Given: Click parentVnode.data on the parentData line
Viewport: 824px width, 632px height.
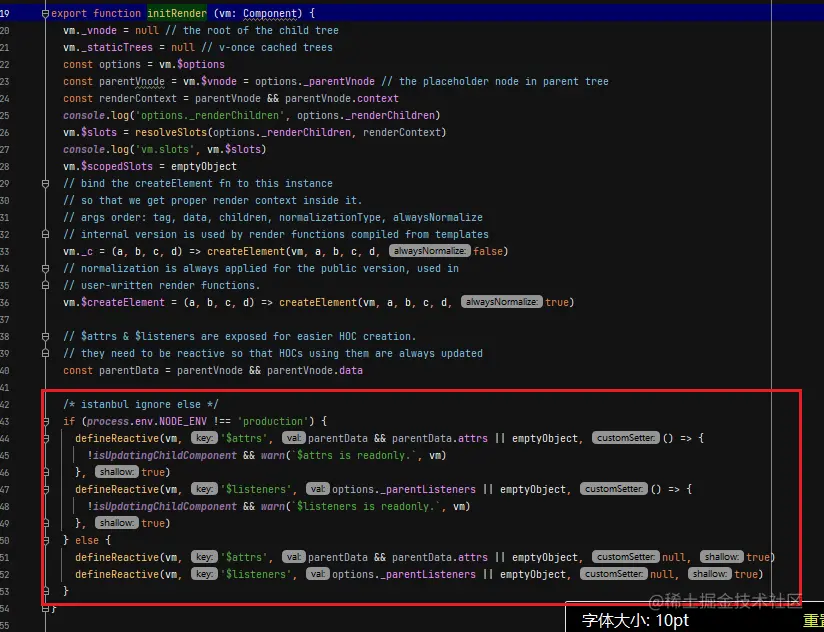Looking at the screenshot, I should click(x=315, y=370).
